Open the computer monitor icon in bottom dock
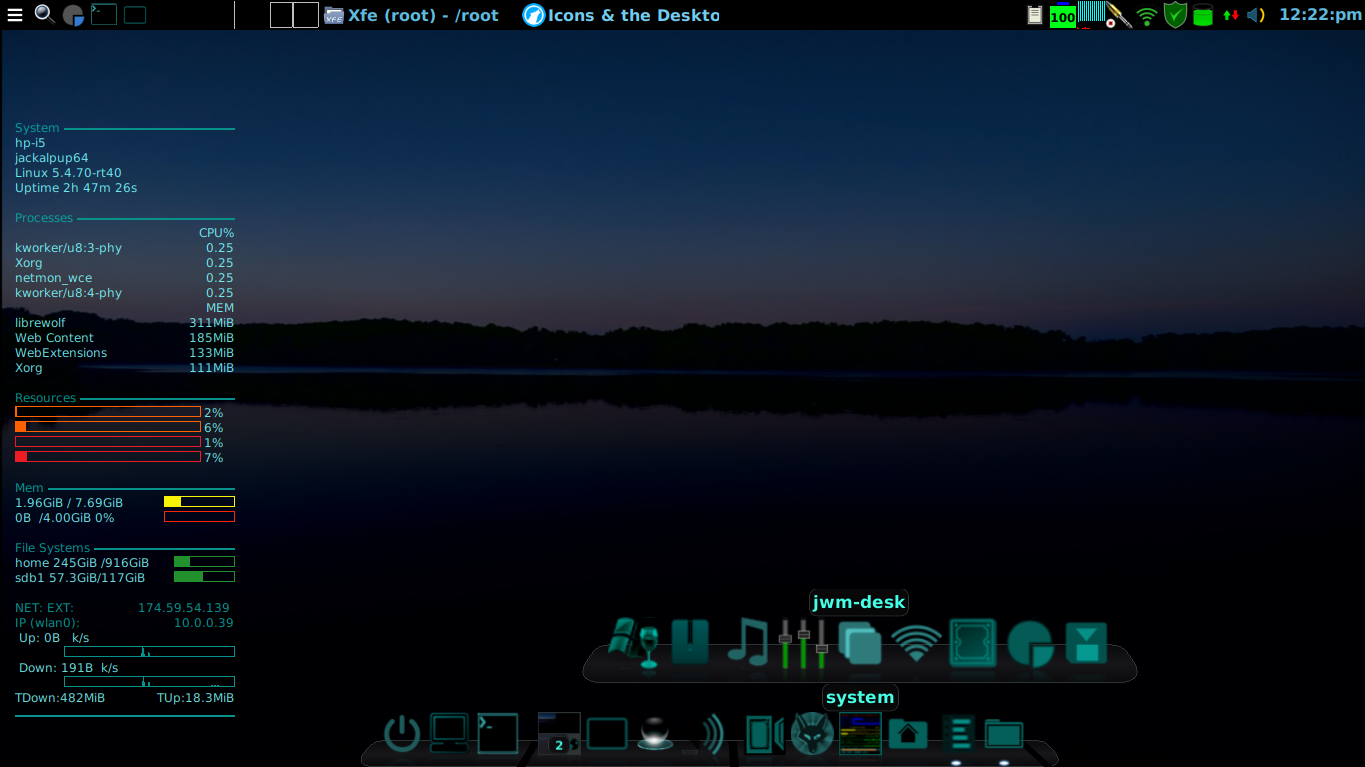This screenshot has height=767, width=1365. (x=449, y=733)
